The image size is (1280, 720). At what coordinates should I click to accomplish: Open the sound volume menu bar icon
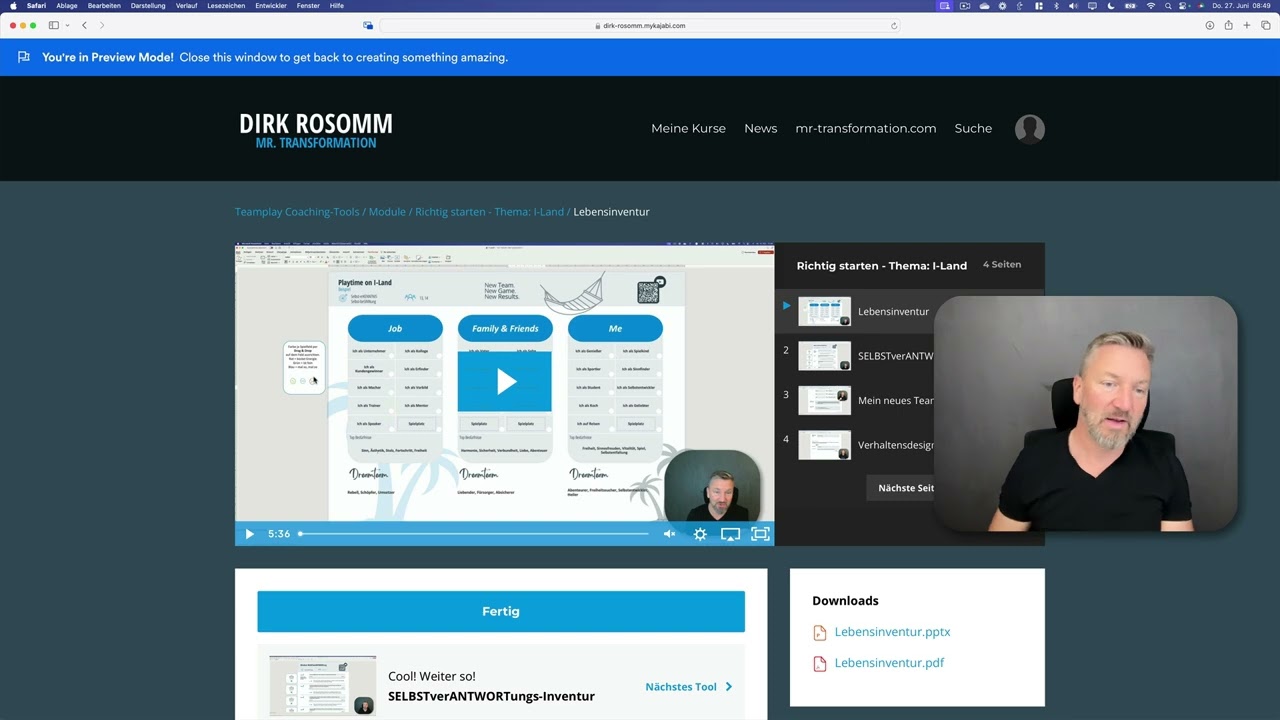(x=1074, y=6)
